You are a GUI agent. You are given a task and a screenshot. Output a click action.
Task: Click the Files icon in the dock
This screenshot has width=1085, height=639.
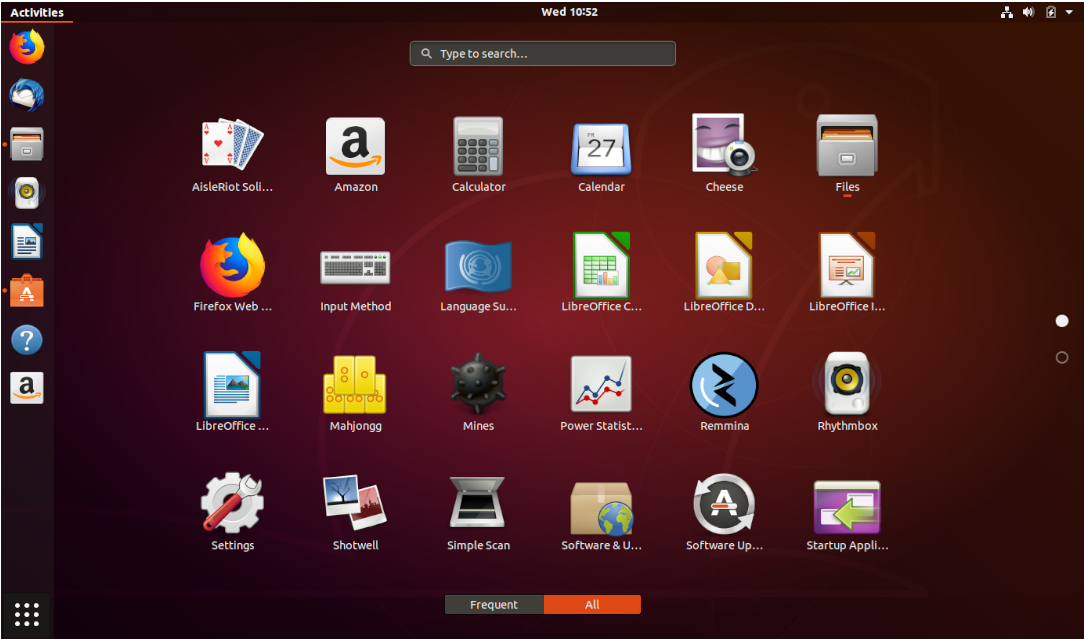click(x=27, y=144)
